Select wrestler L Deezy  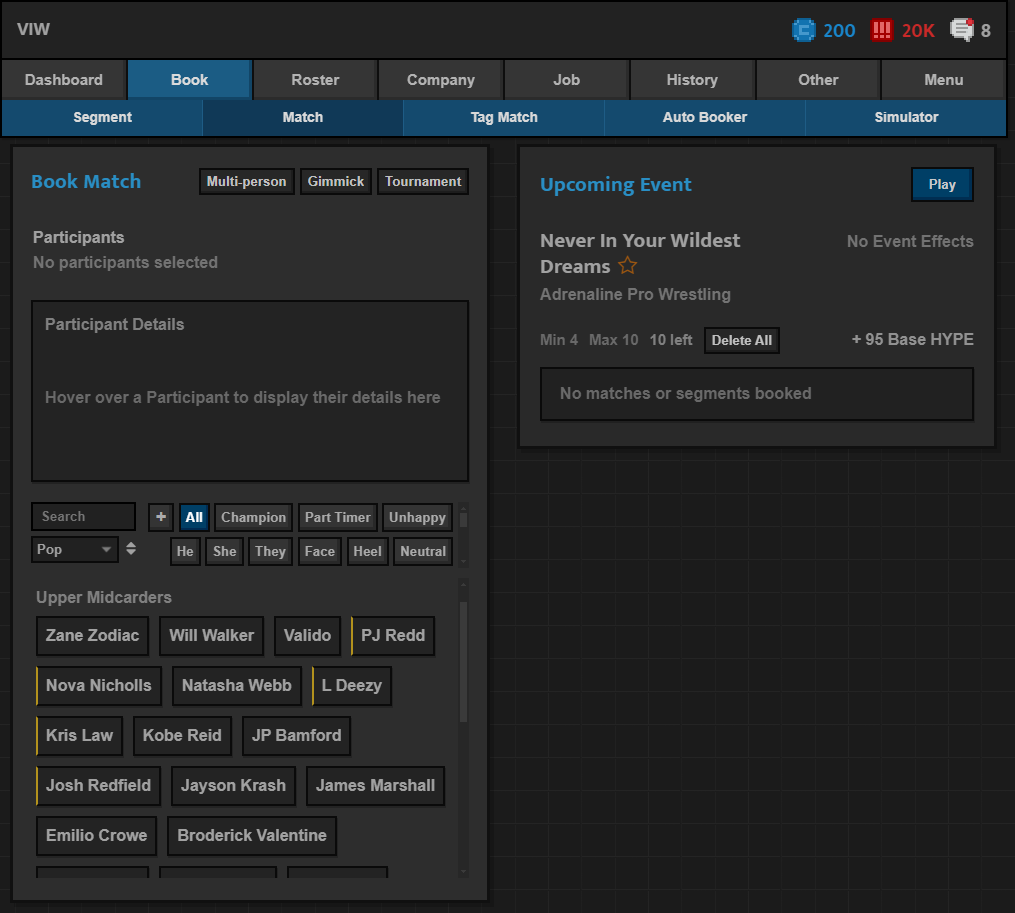click(351, 685)
